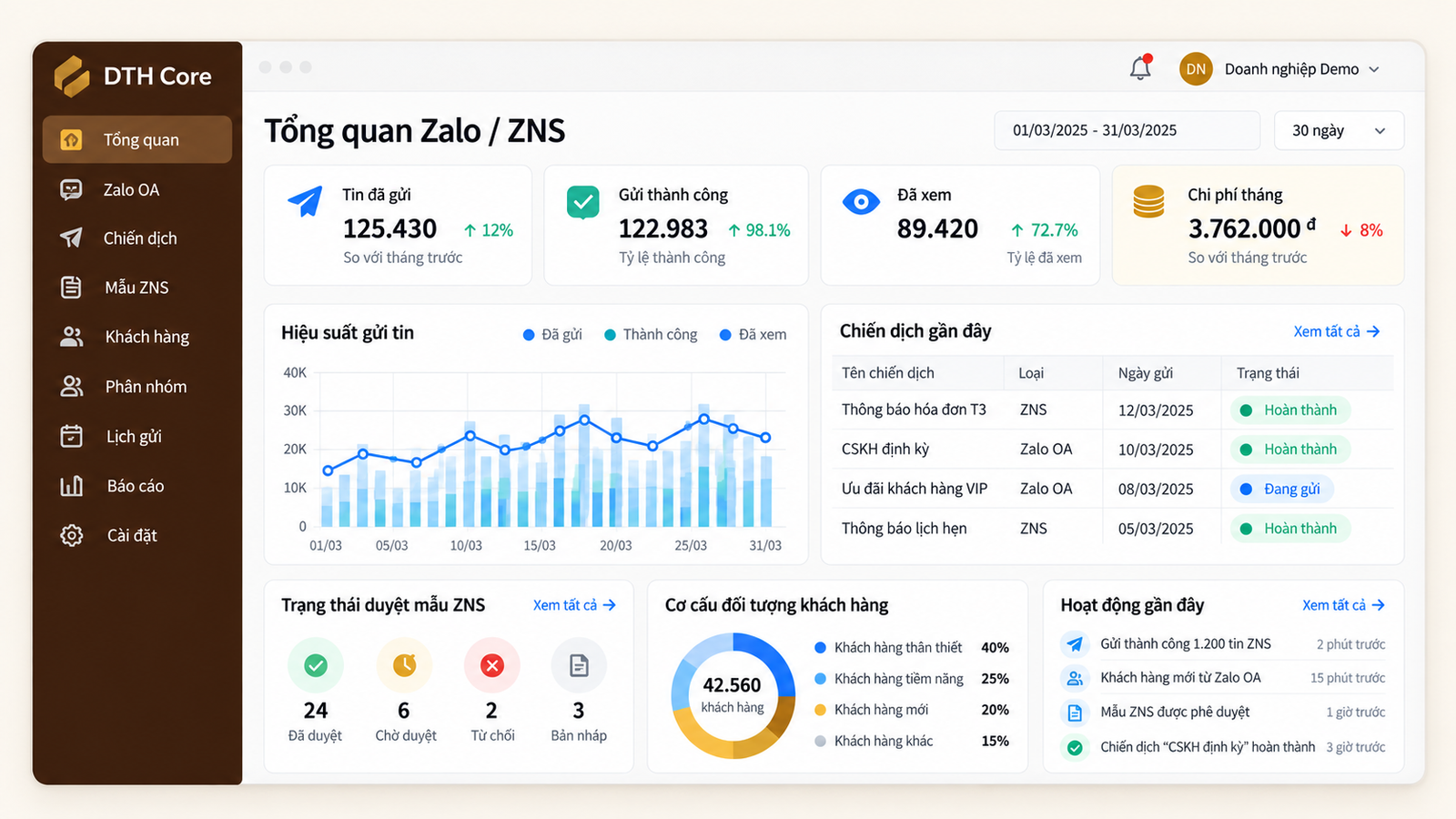The height and width of the screenshot is (819, 1456).
Task: Click the eye icon in Đã xem card
Action: click(x=861, y=201)
